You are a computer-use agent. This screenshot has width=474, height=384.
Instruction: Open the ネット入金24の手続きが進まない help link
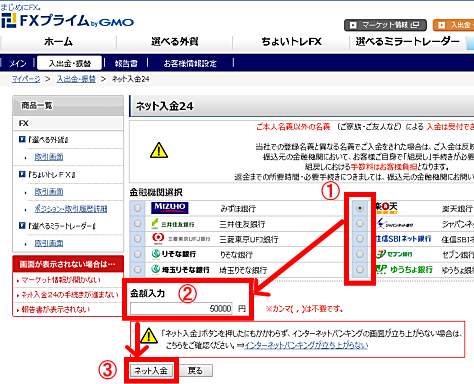coord(70,295)
